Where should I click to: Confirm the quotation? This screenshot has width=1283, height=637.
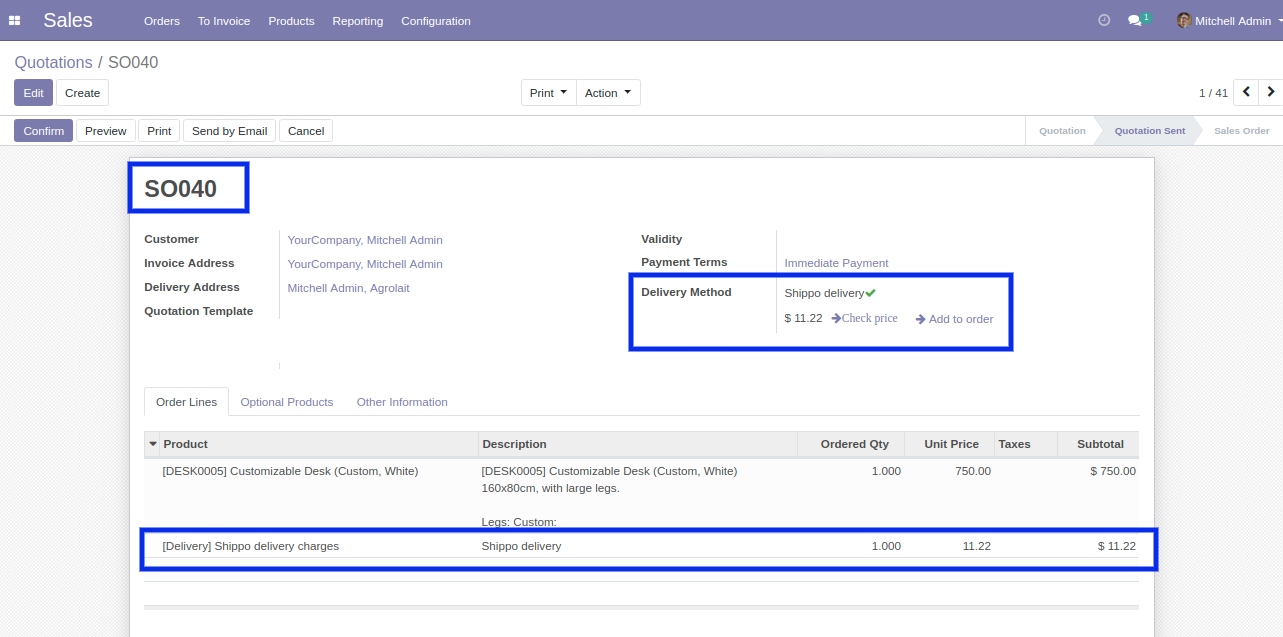tap(43, 131)
